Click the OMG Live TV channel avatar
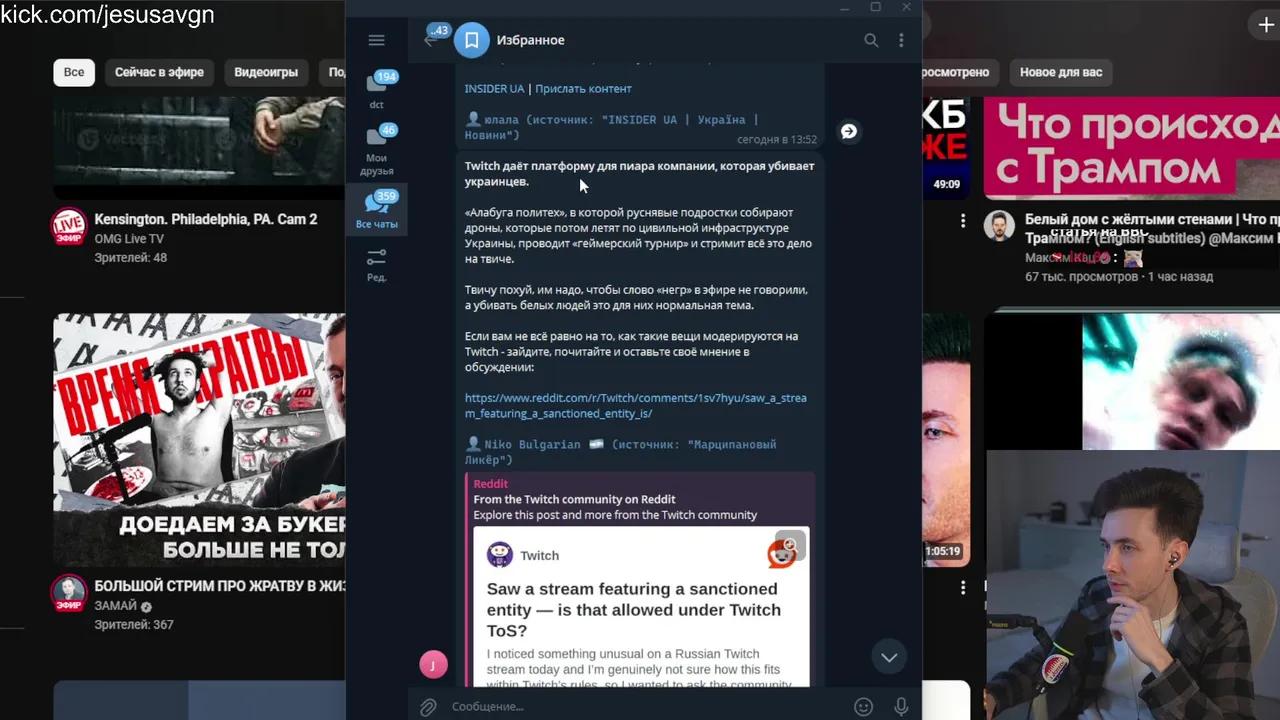 (x=69, y=227)
